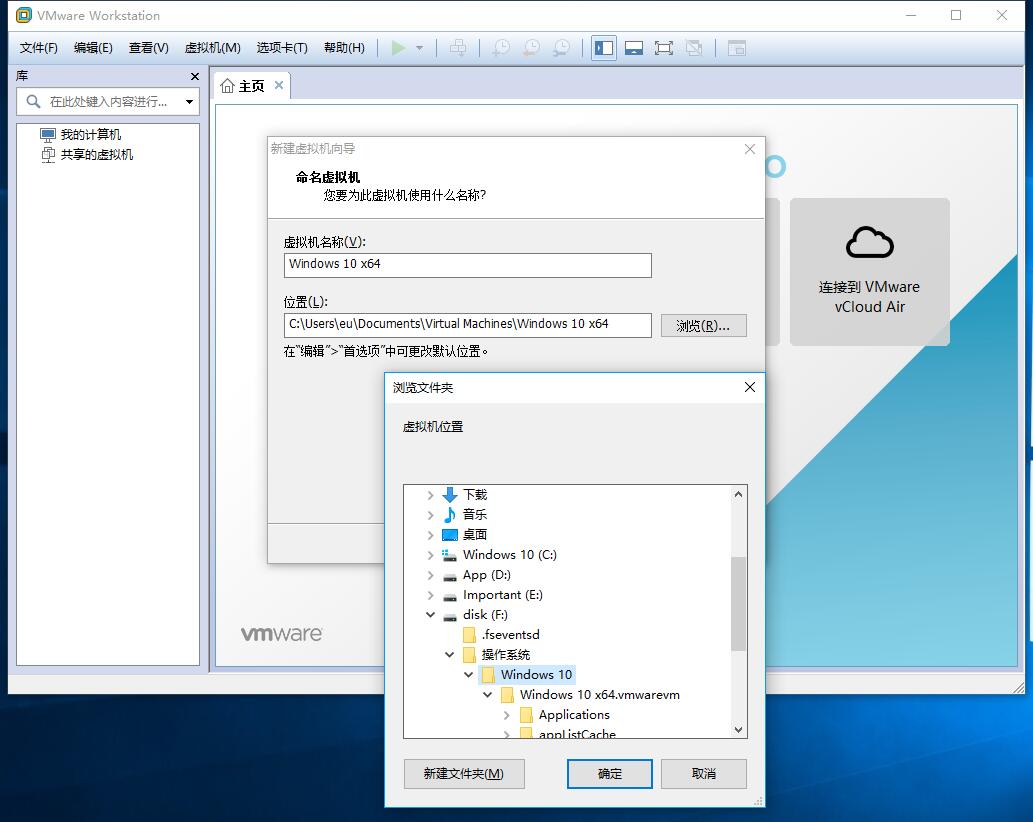Image resolution: width=1033 pixels, height=822 pixels.
Task: Open the 选项卡(T) menu
Action: tap(282, 48)
